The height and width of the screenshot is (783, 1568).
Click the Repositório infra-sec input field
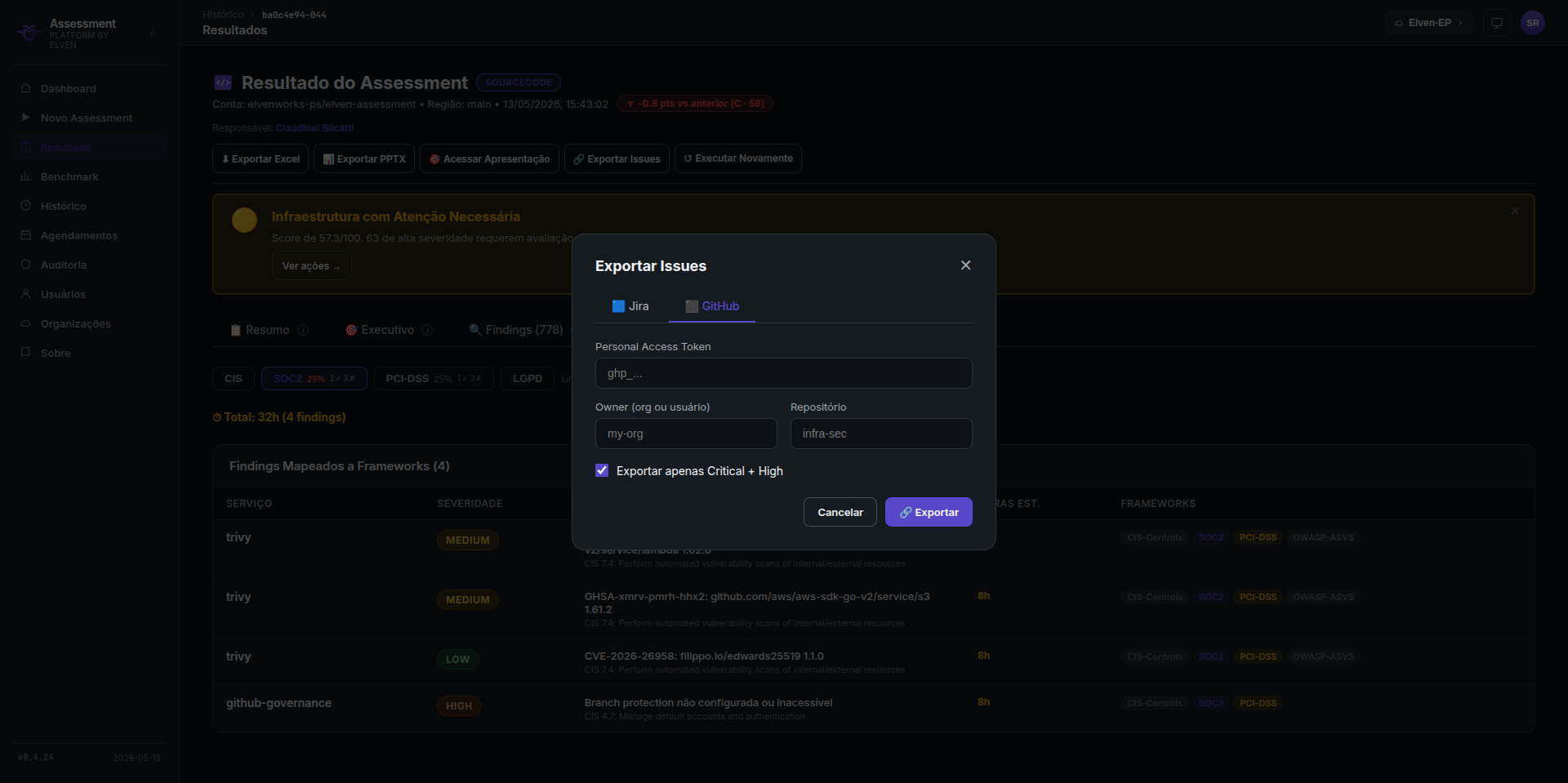(881, 434)
